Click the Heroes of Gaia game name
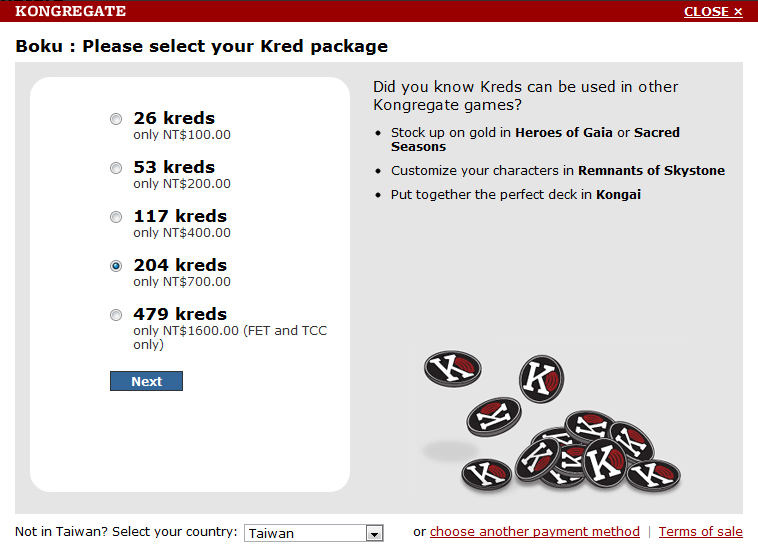 click(x=564, y=133)
